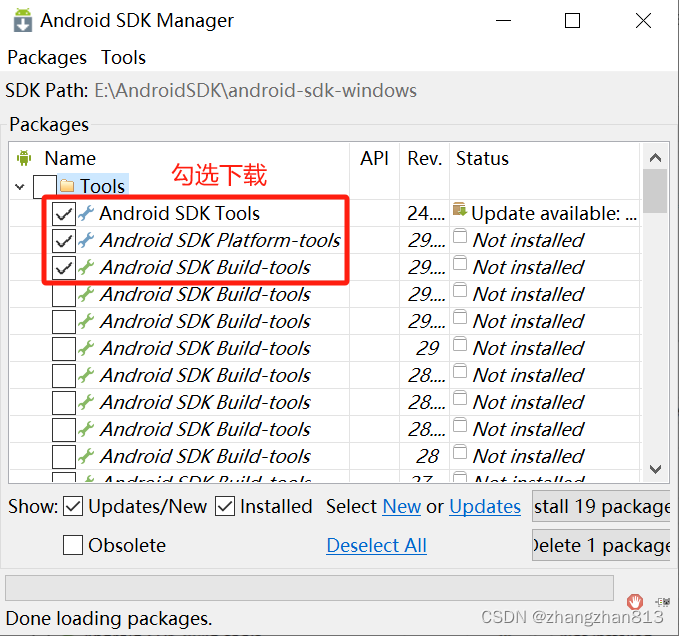Click the API column header
Viewport: 679px width, 636px height.
coord(374,158)
